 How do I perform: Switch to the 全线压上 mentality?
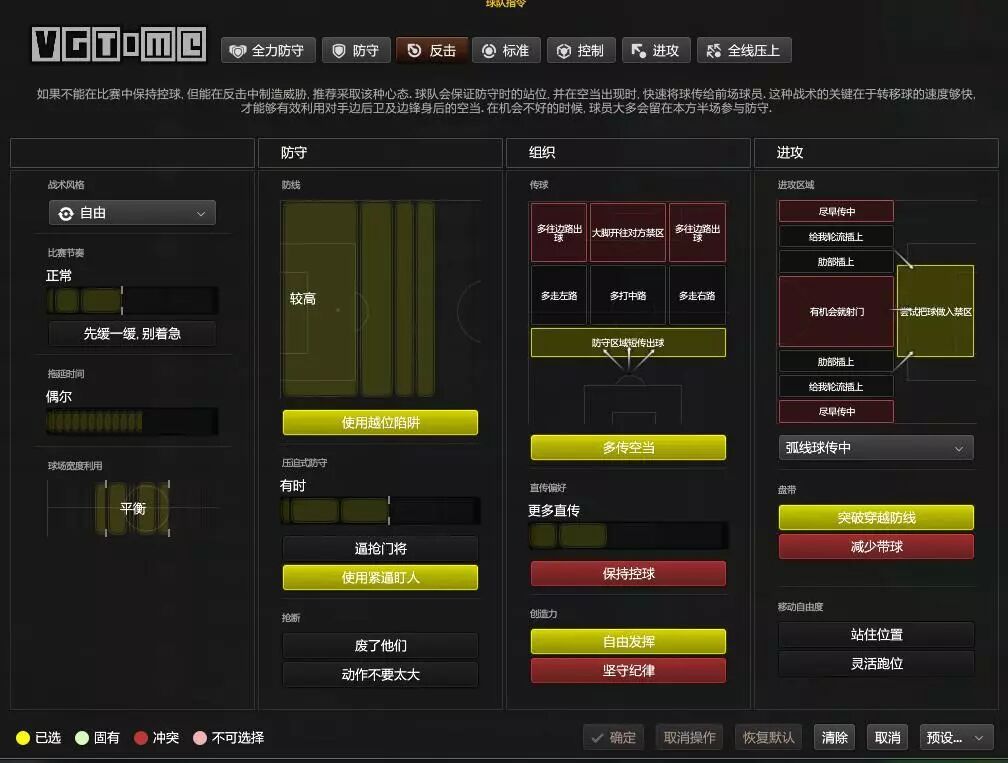pyautogui.click(x=744, y=50)
